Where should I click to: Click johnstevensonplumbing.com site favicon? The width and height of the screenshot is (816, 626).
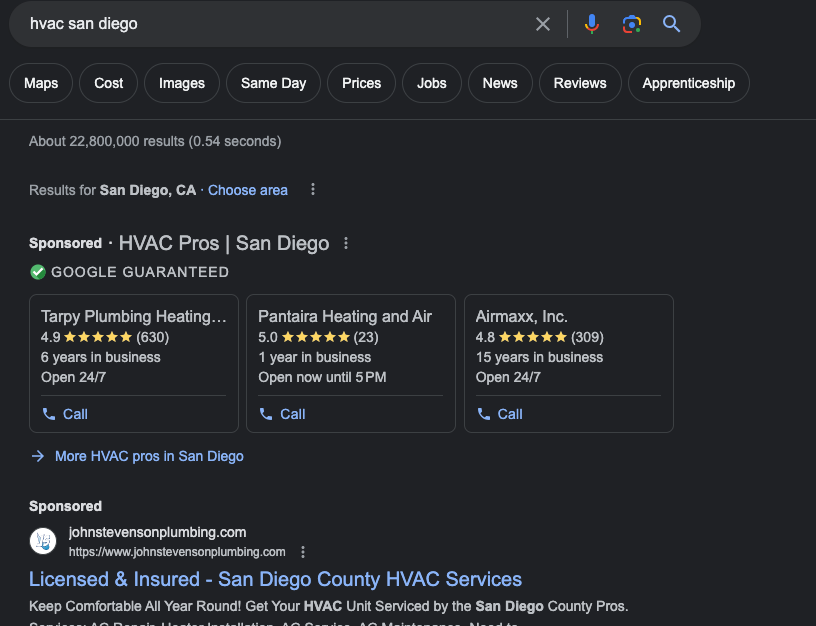[x=43, y=541]
